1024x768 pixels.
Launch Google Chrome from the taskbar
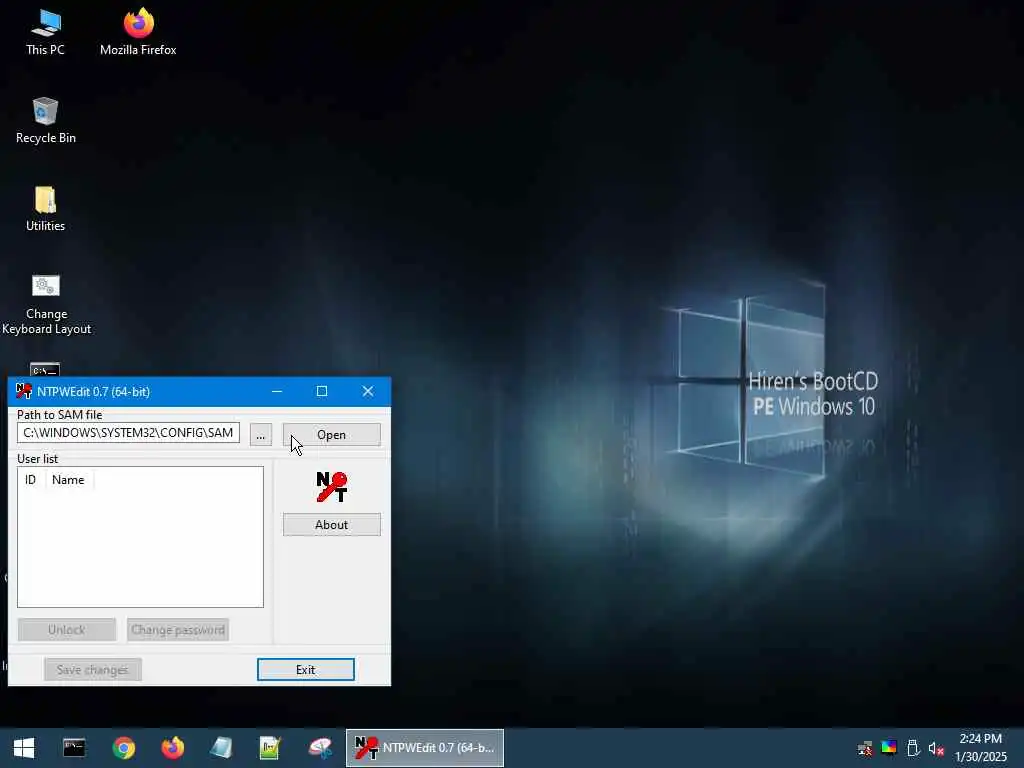(x=123, y=748)
